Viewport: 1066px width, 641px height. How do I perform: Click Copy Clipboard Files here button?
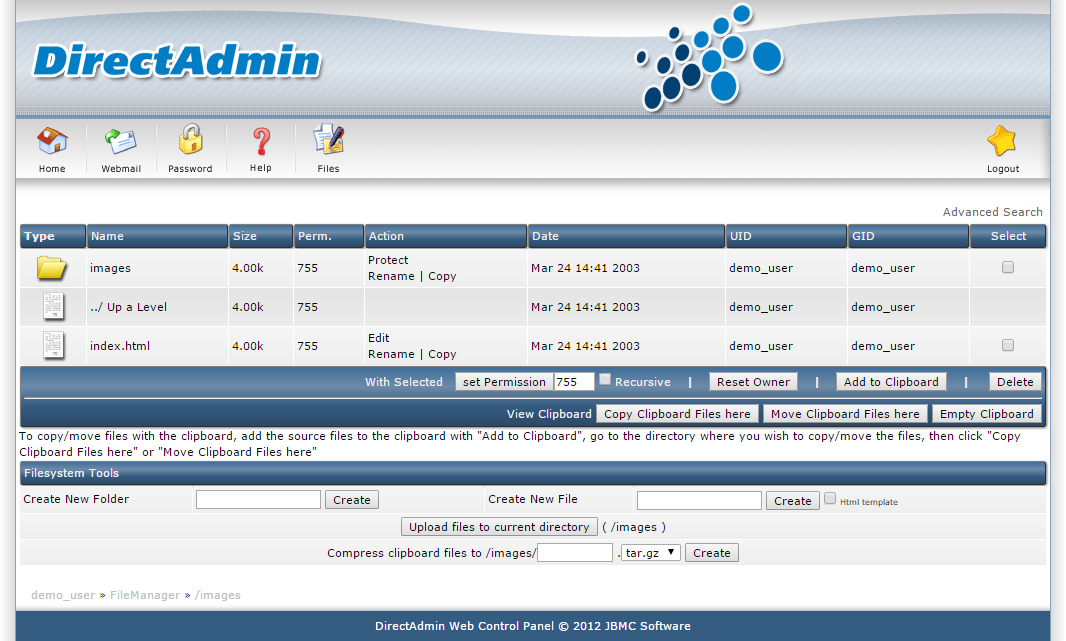click(x=677, y=414)
